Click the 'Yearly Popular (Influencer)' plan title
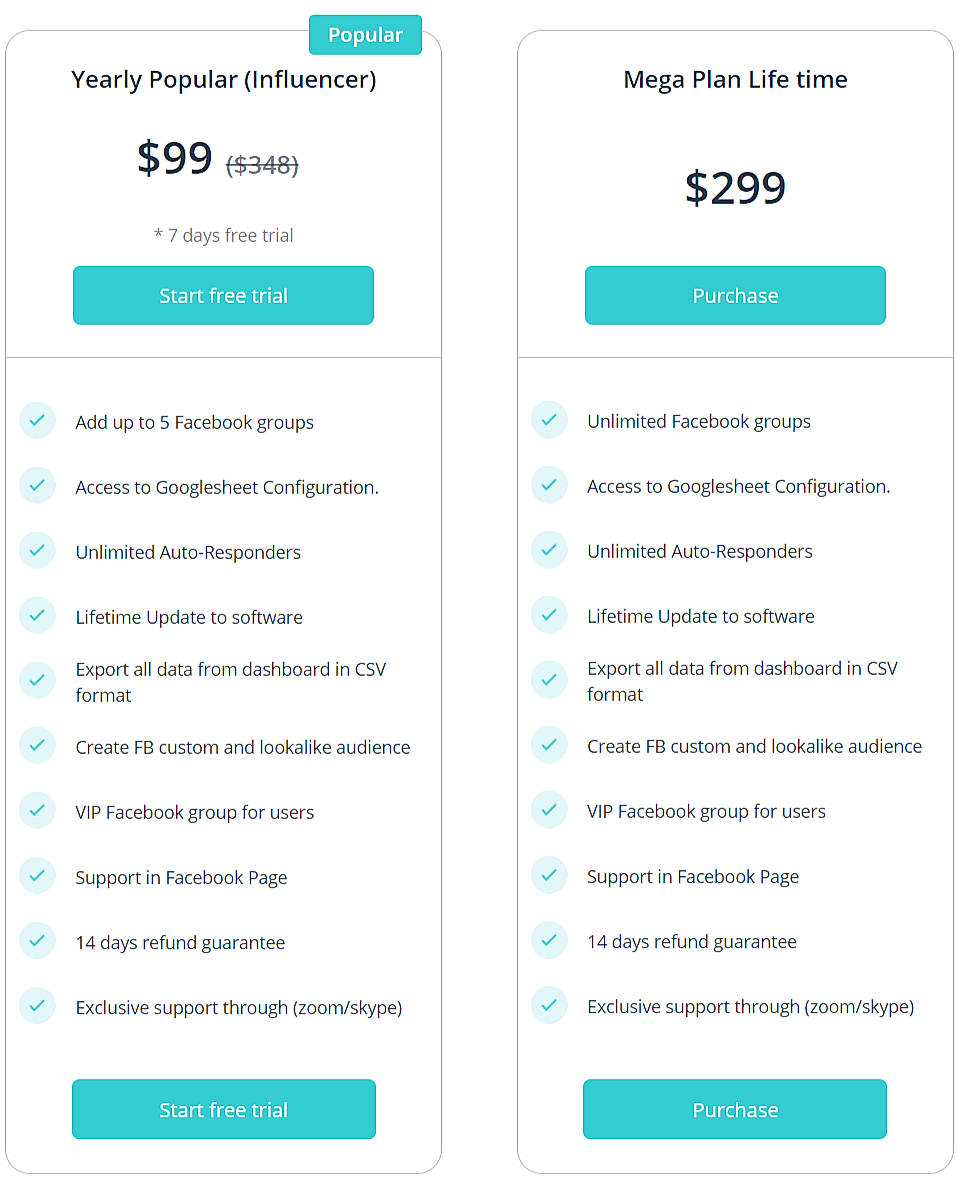 [x=223, y=79]
